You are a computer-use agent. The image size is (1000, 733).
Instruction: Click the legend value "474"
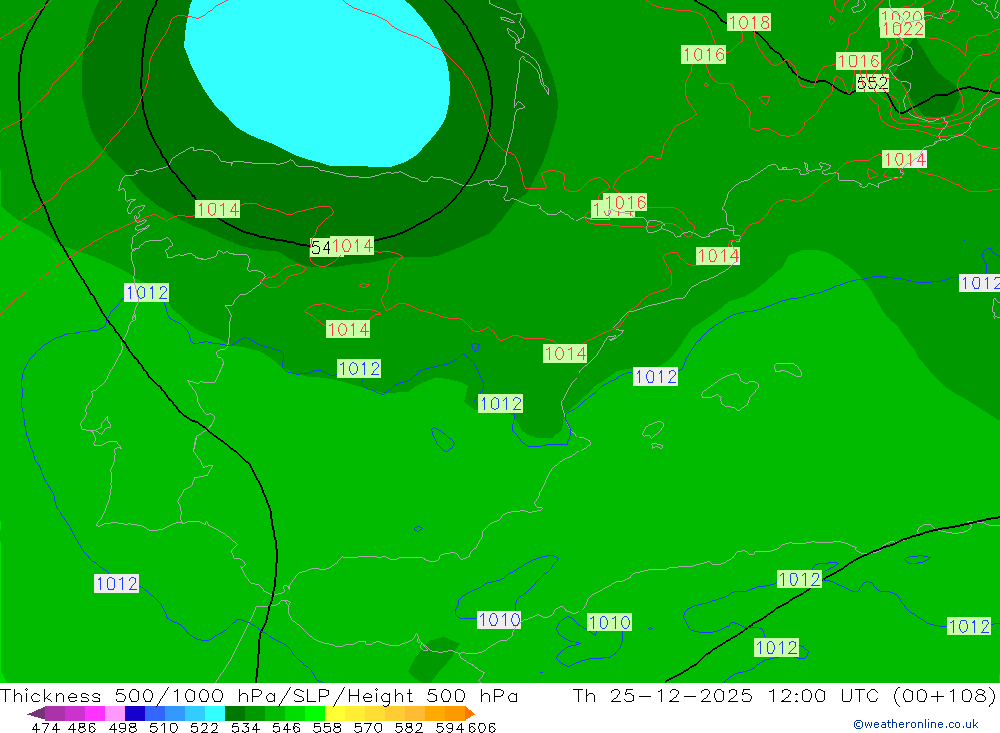coord(45,727)
